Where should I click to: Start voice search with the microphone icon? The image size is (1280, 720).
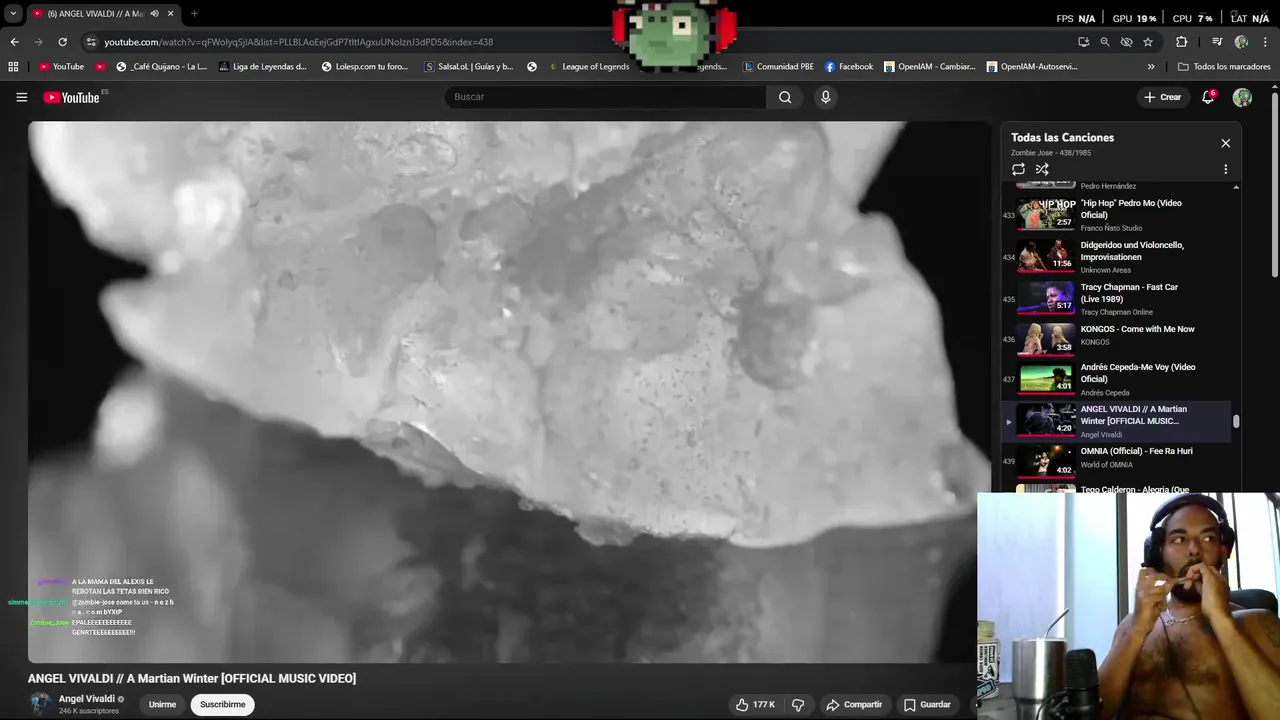pos(825,97)
